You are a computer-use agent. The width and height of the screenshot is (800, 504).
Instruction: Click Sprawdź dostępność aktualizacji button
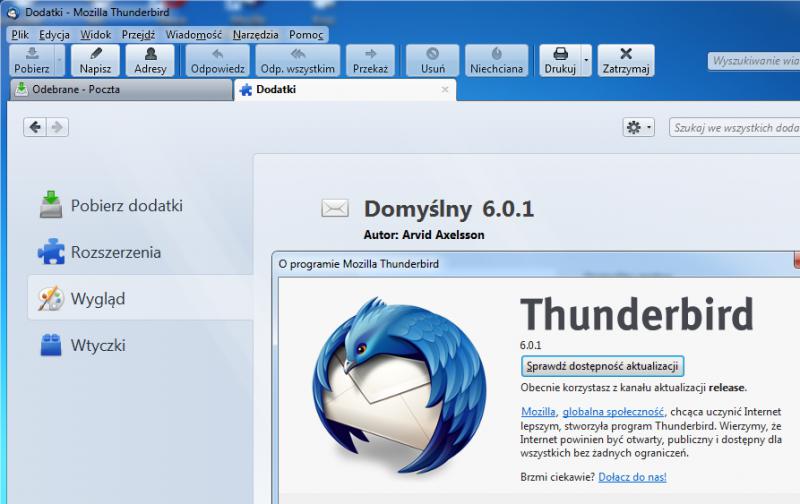[602, 366]
